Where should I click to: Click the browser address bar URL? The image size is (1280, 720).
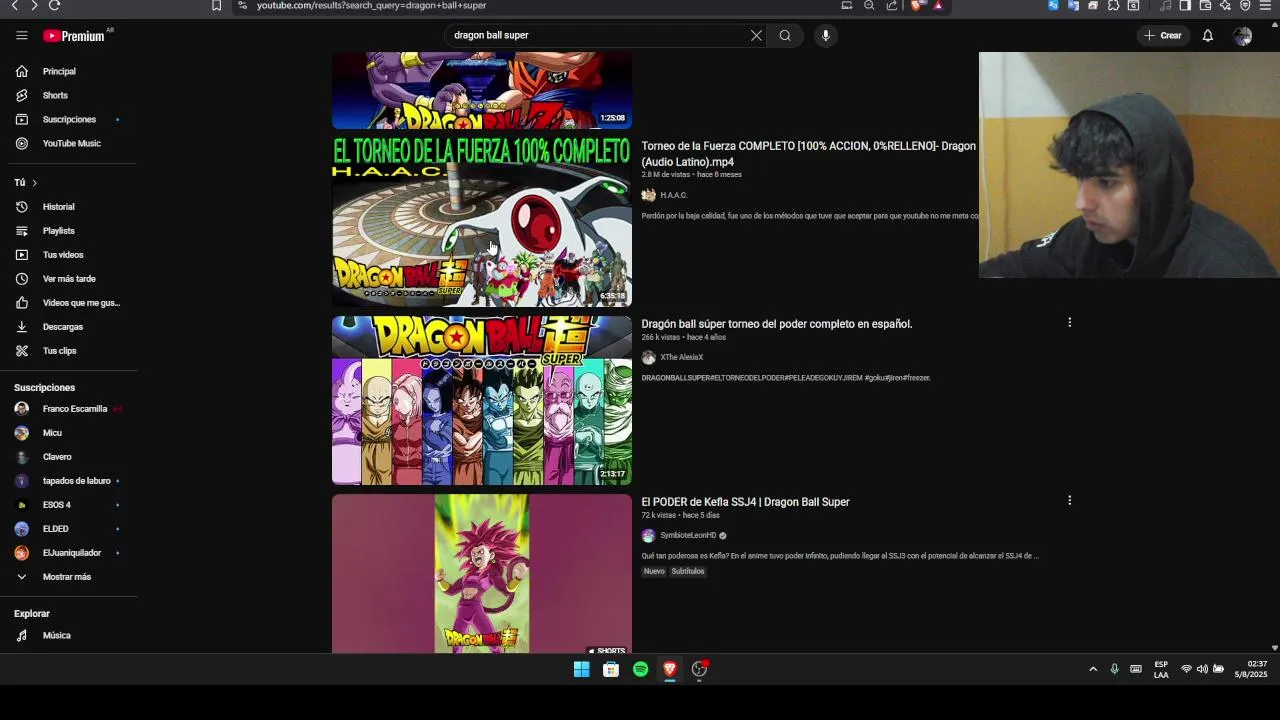coord(371,5)
